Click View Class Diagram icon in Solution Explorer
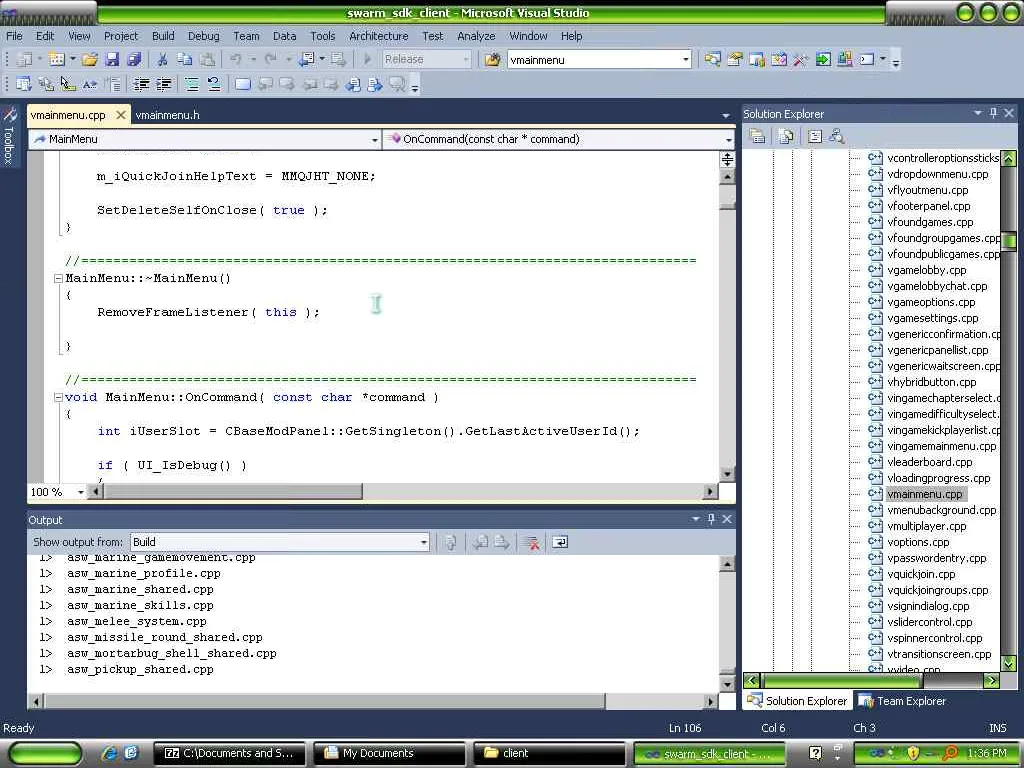Screen dimensions: 1024x768 [837, 136]
